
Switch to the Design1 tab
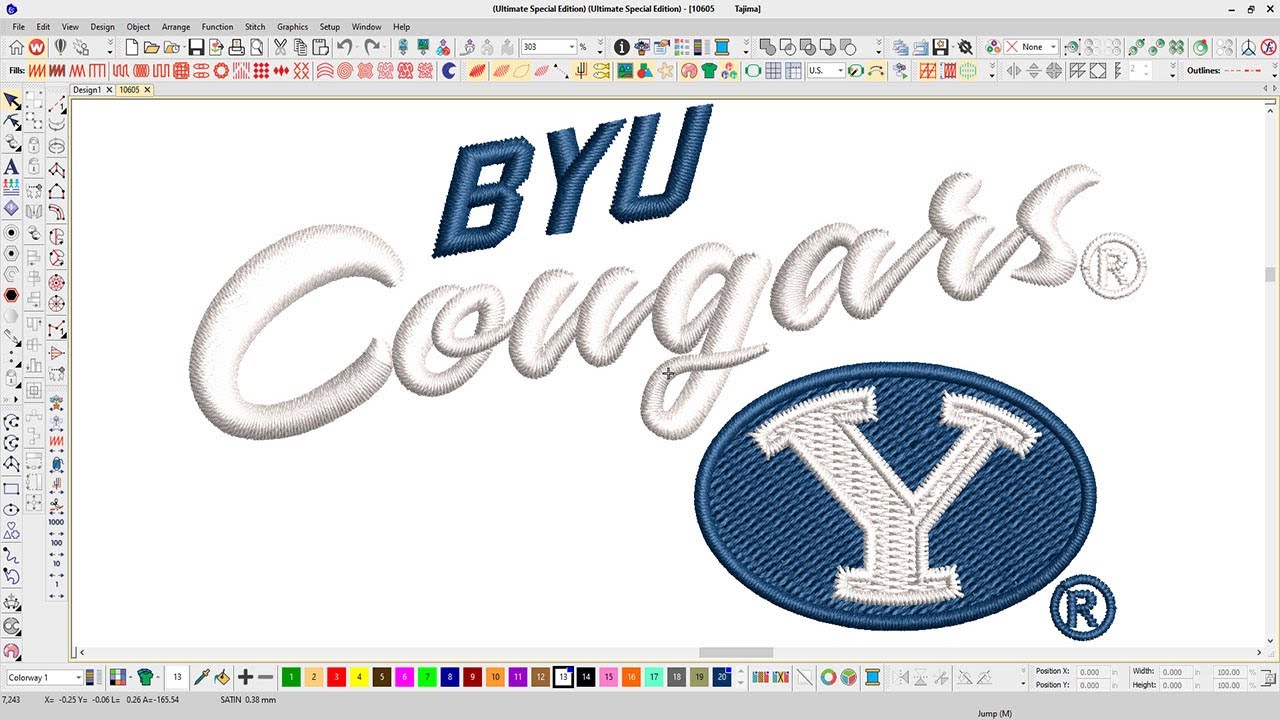[87, 90]
